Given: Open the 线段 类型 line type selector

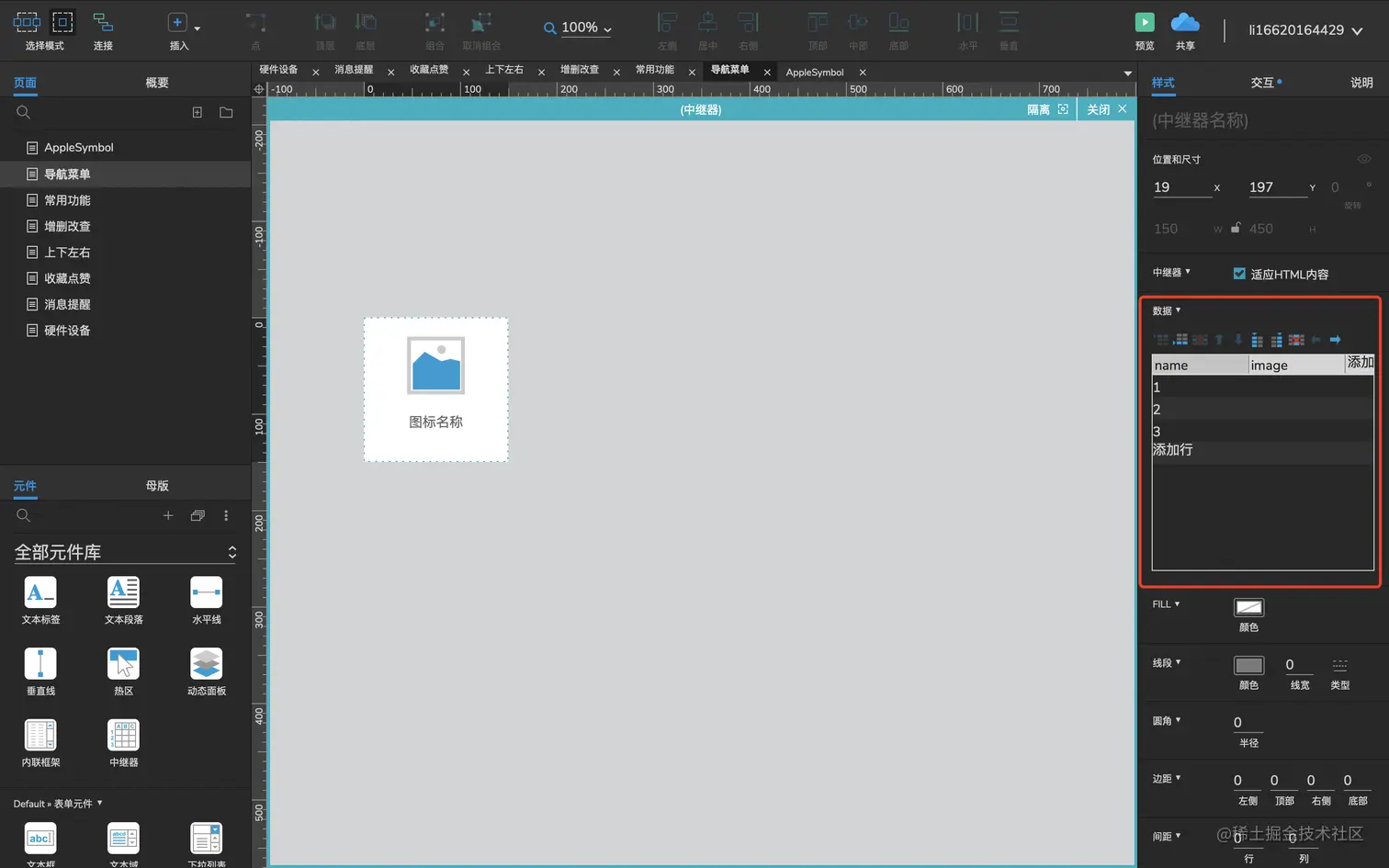Looking at the screenshot, I should coord(1339,664).
